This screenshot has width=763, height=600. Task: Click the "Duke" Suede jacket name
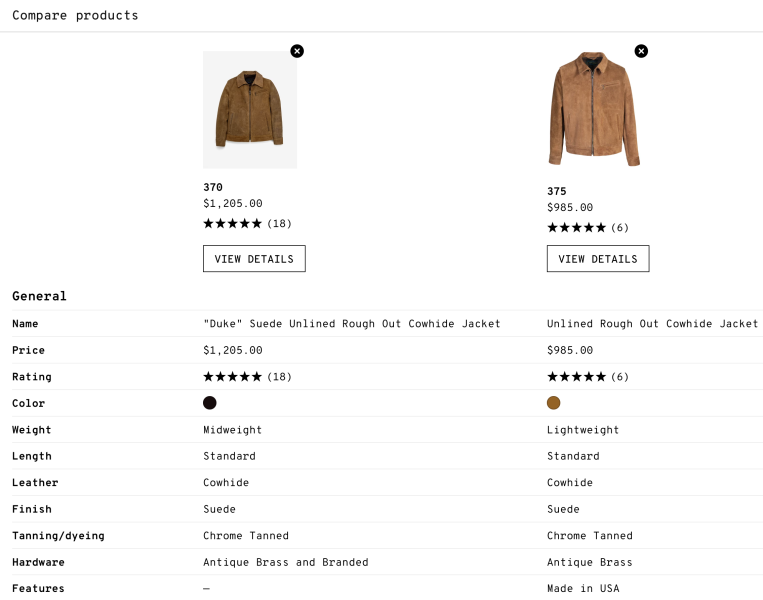click(x=351, y=324)
